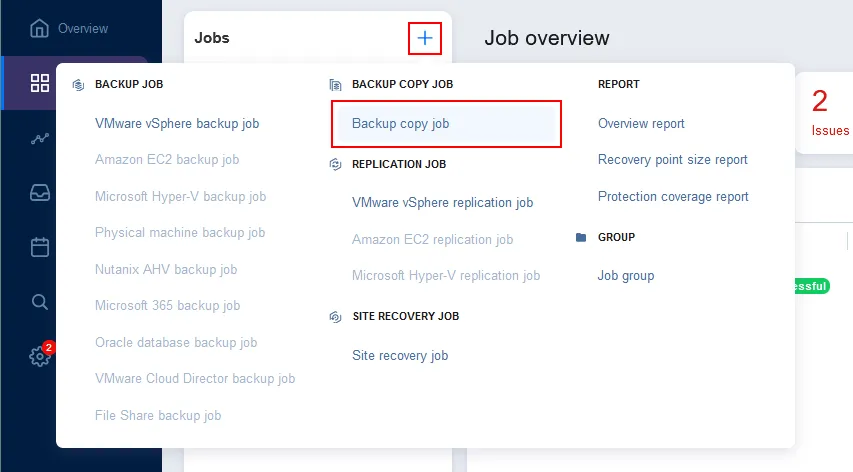Open Recovery point size report
The height and width of the screenshot is (472, 853).
[x=672, y=160]
